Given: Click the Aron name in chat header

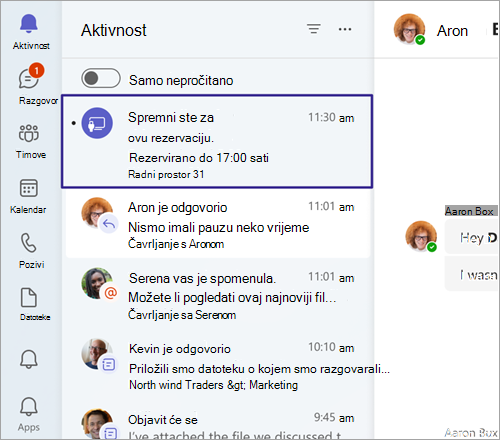Looking at the screenshot, I should pyautogui.click(x=452, y=31).
